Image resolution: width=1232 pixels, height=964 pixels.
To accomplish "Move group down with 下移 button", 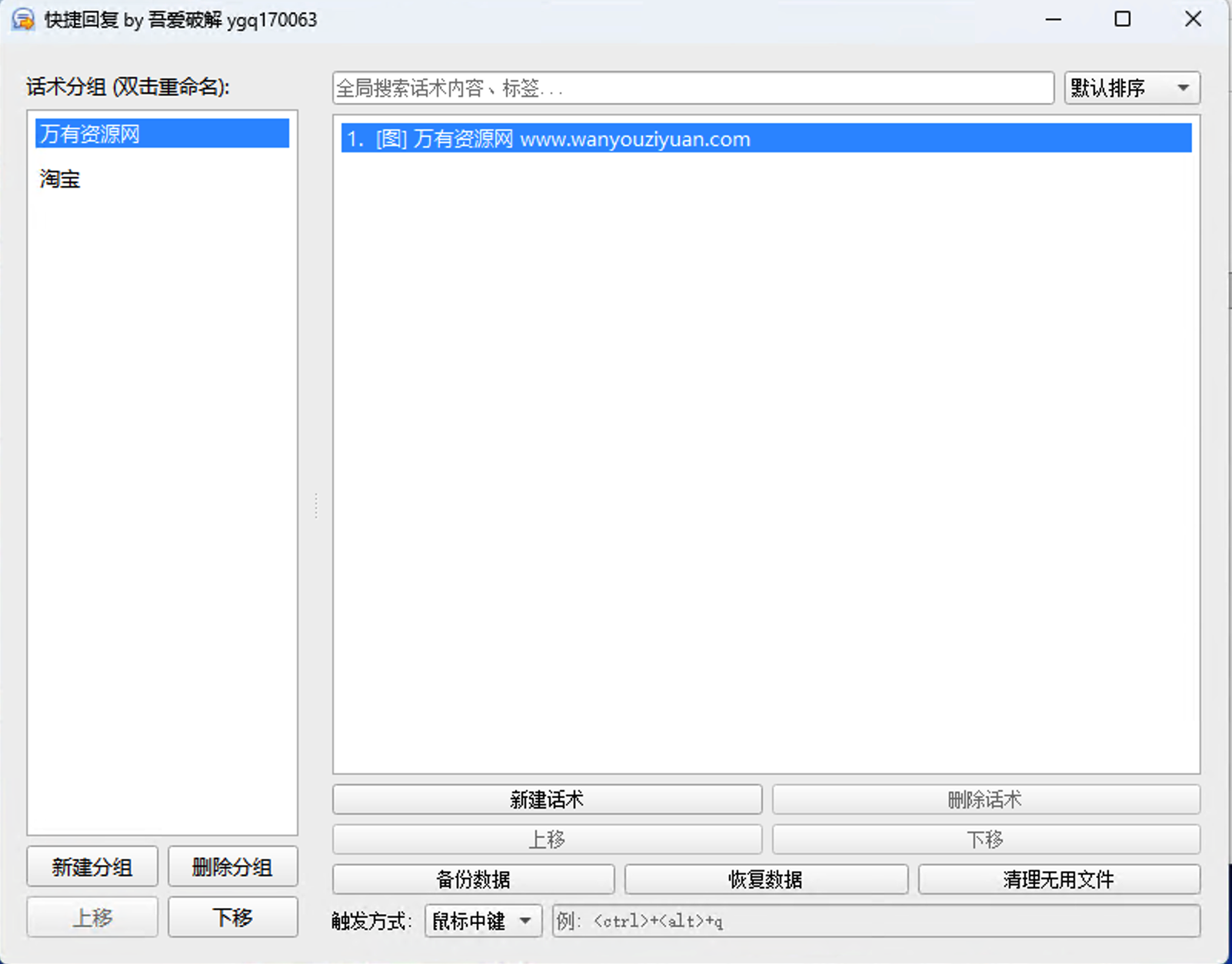I will coord(232,917).
